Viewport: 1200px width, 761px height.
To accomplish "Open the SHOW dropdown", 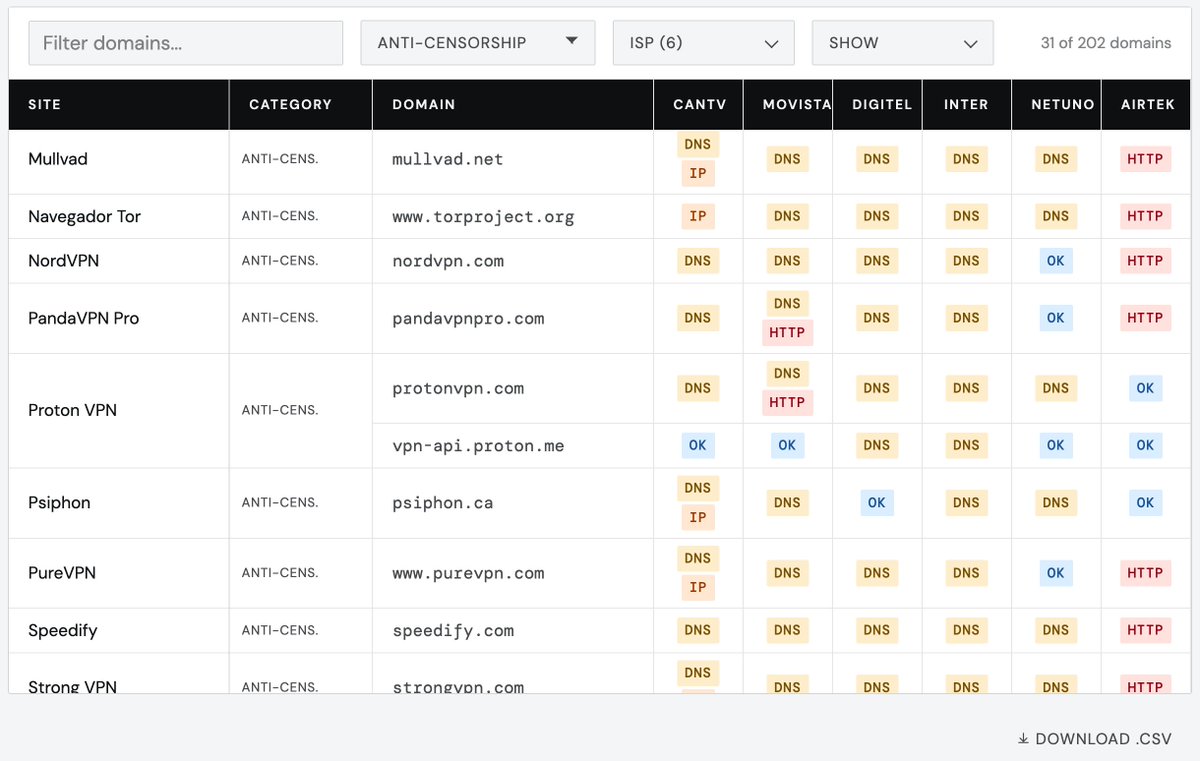I will pyautogui.click(x=903, y=43).
